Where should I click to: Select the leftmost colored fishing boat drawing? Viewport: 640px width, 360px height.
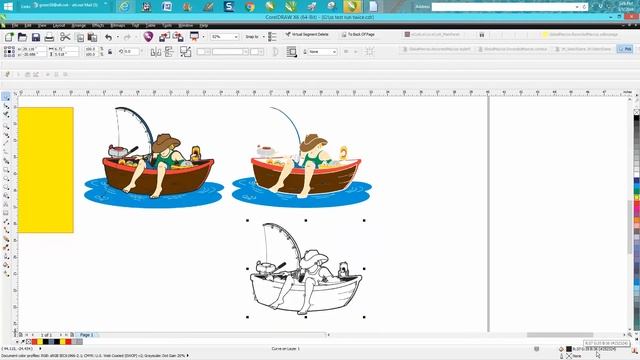click(154, 158)
